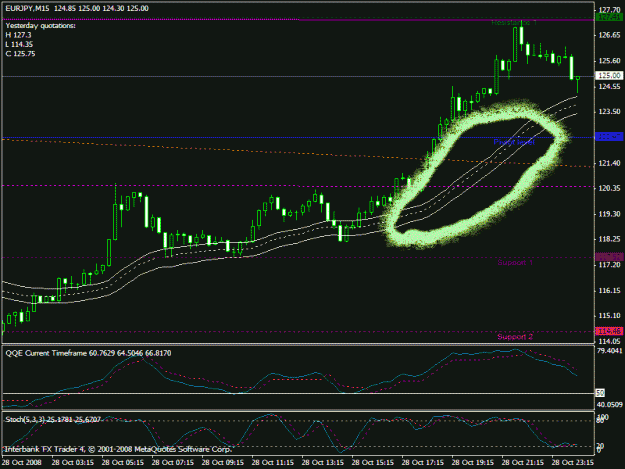
Task: Click 114.05 on the price axis
Action: [x=609, y=341]
